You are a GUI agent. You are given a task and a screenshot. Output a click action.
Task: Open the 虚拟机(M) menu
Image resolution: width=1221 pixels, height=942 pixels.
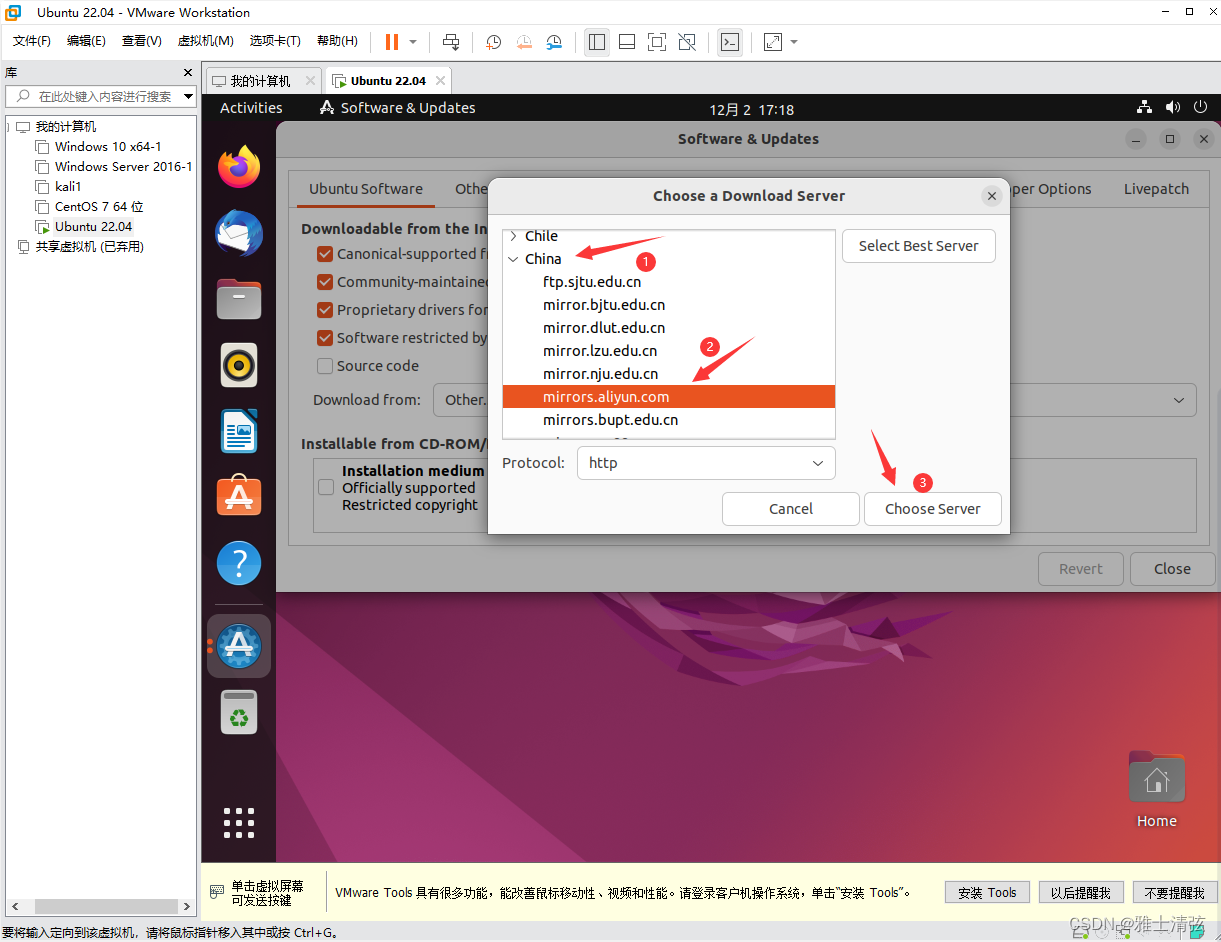pos(206,41)
